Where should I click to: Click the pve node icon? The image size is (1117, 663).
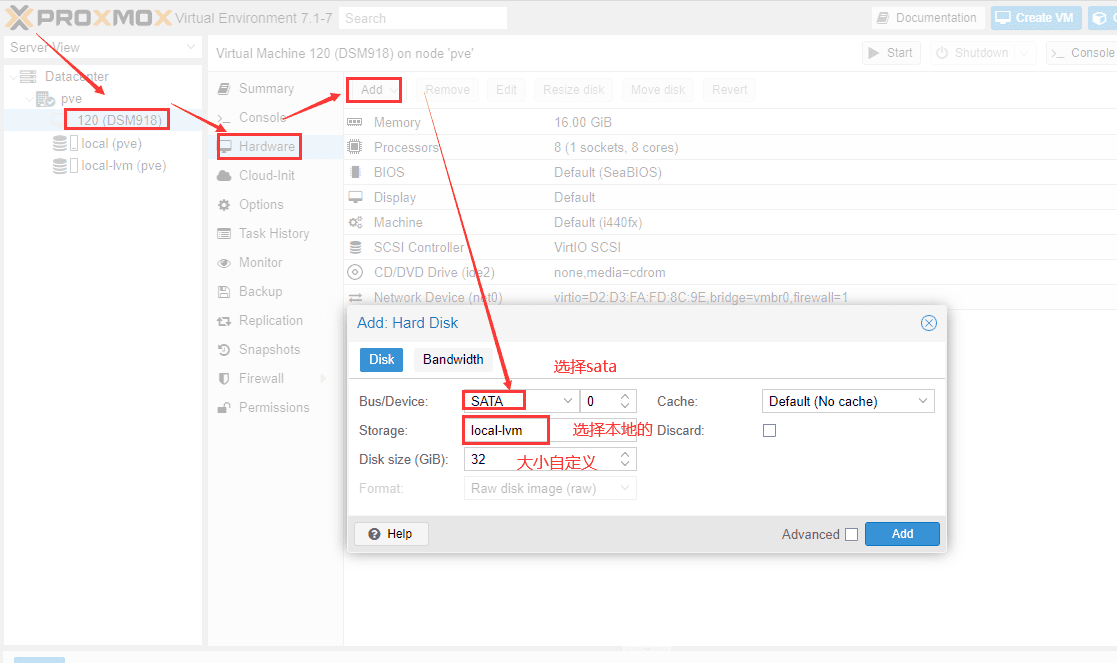click(x=45, y=98)
